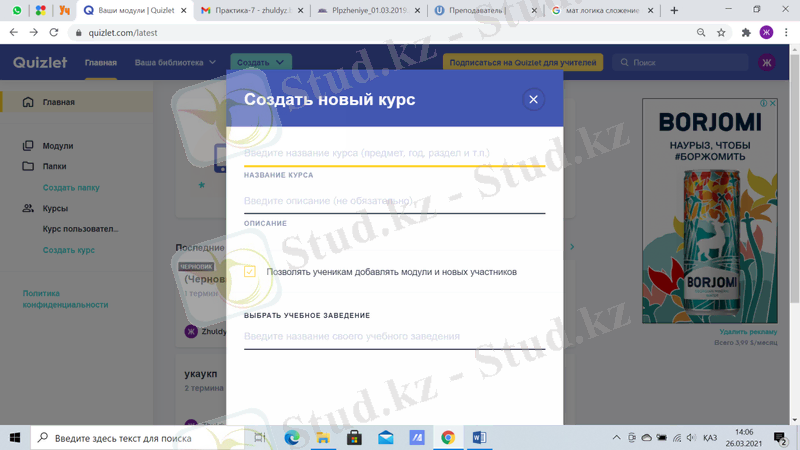The width and height of the screenshot is (800, 450).
Task: Click the Quizlet search field
Action: [x=681, y=62]
